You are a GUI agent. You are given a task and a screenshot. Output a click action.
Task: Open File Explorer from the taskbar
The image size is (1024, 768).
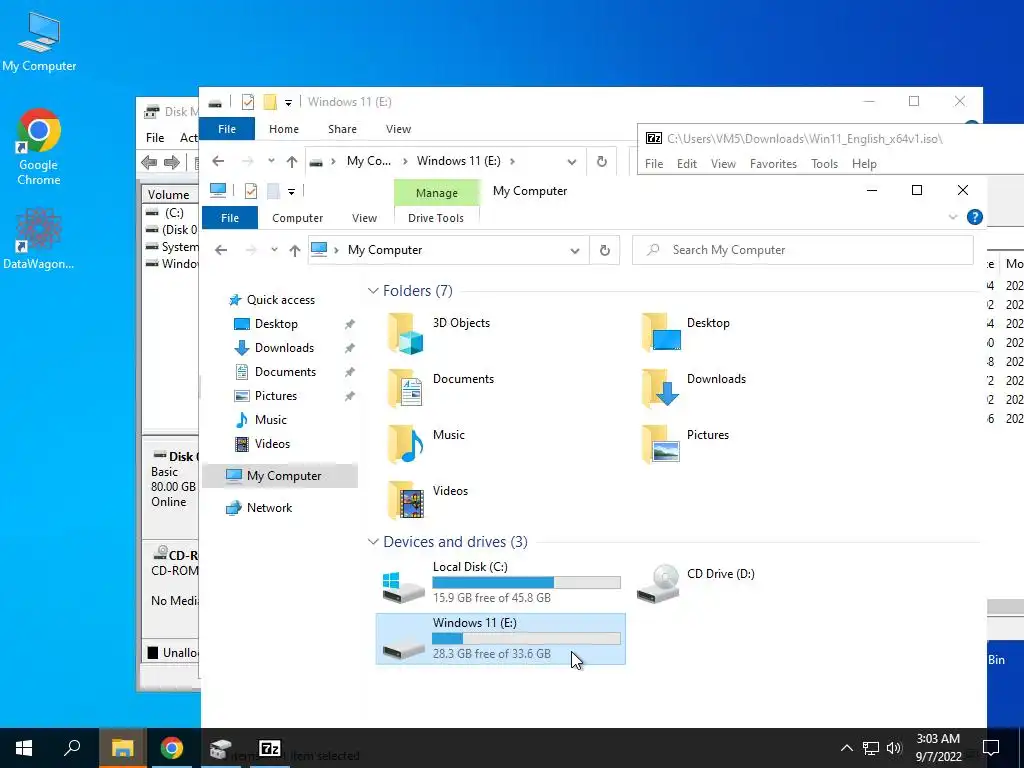click(122, 748)
